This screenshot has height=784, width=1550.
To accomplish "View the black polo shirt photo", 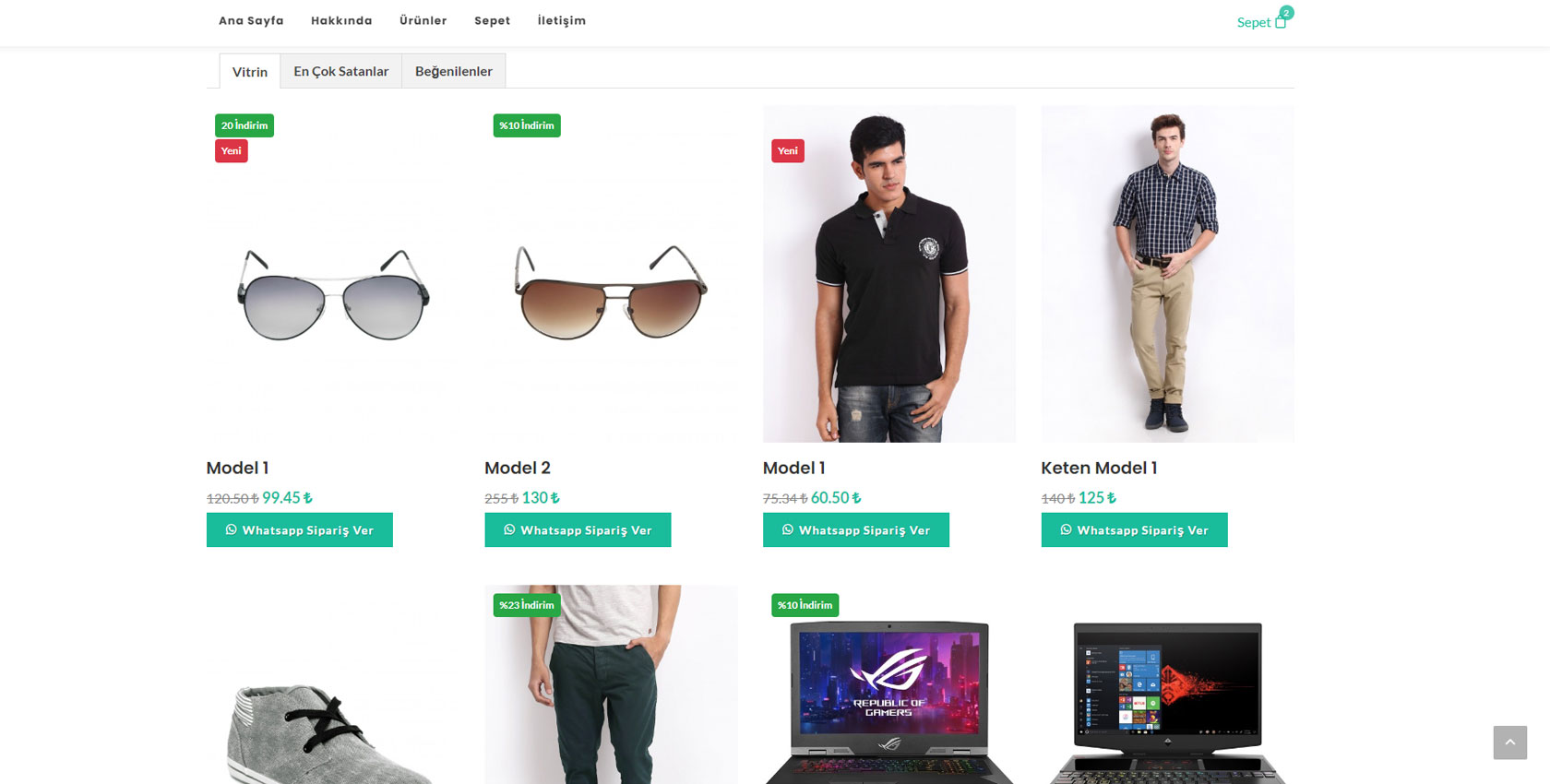I will [x=889, y=274].
